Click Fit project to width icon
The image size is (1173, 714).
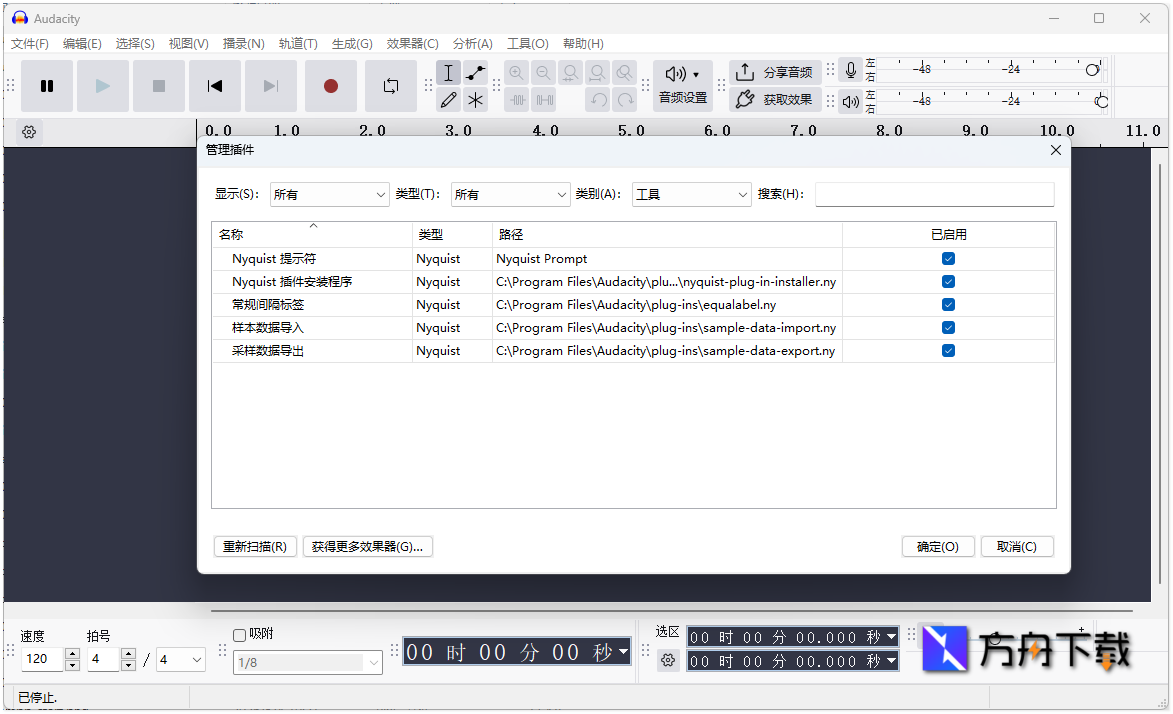tap(598, 73)
